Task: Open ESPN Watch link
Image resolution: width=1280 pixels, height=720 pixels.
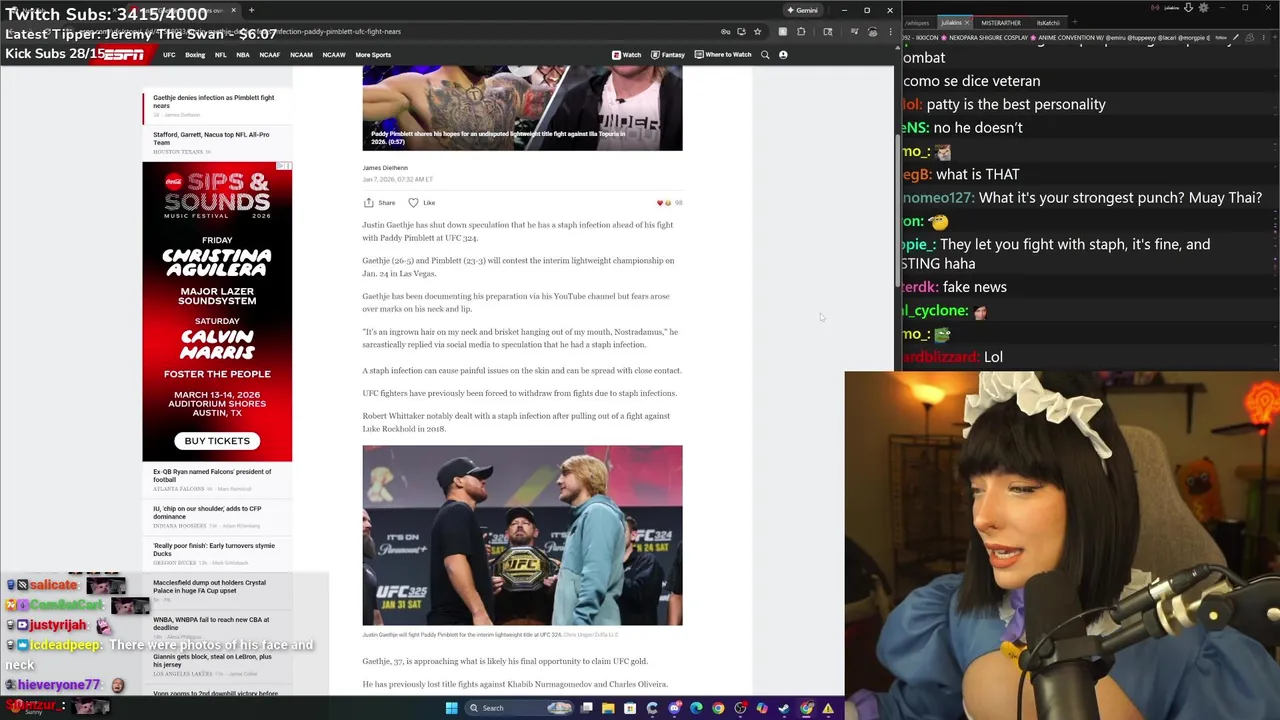Action: point(627,55)
